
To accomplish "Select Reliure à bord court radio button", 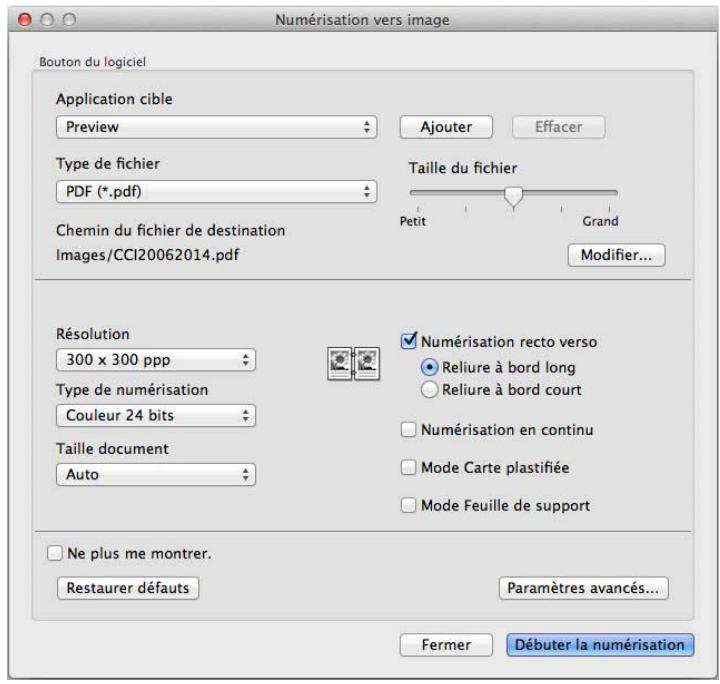I will click(x=429, y=390).
